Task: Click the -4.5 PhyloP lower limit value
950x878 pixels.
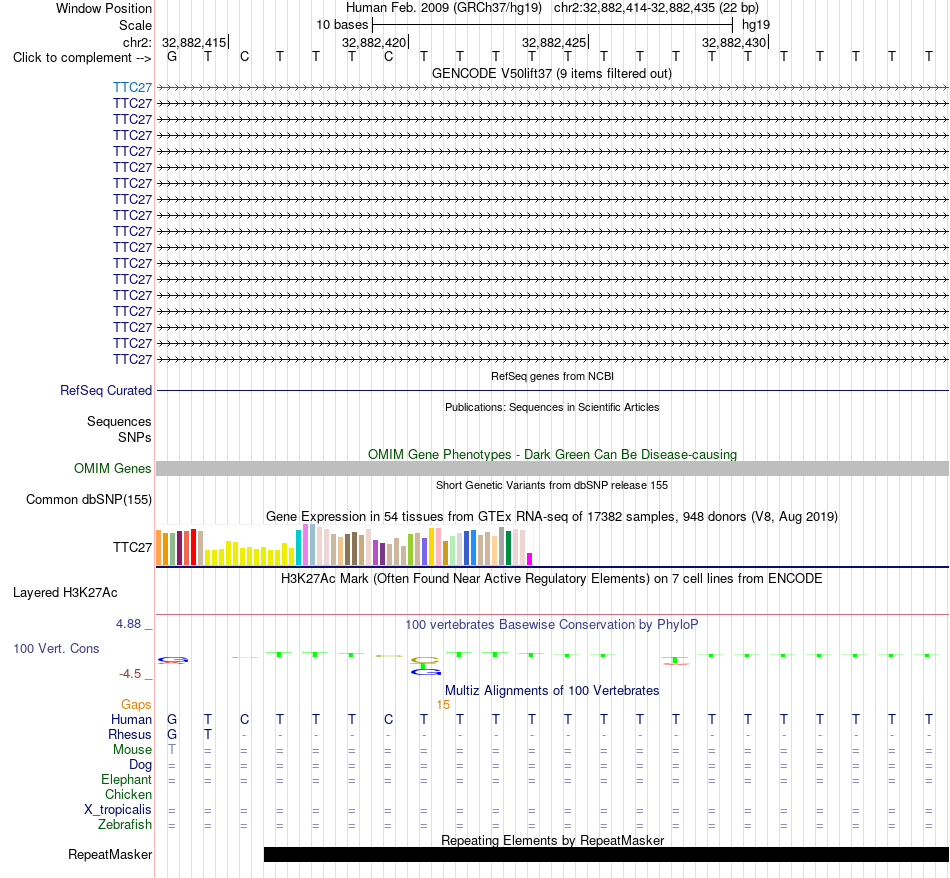Action: 130,674
